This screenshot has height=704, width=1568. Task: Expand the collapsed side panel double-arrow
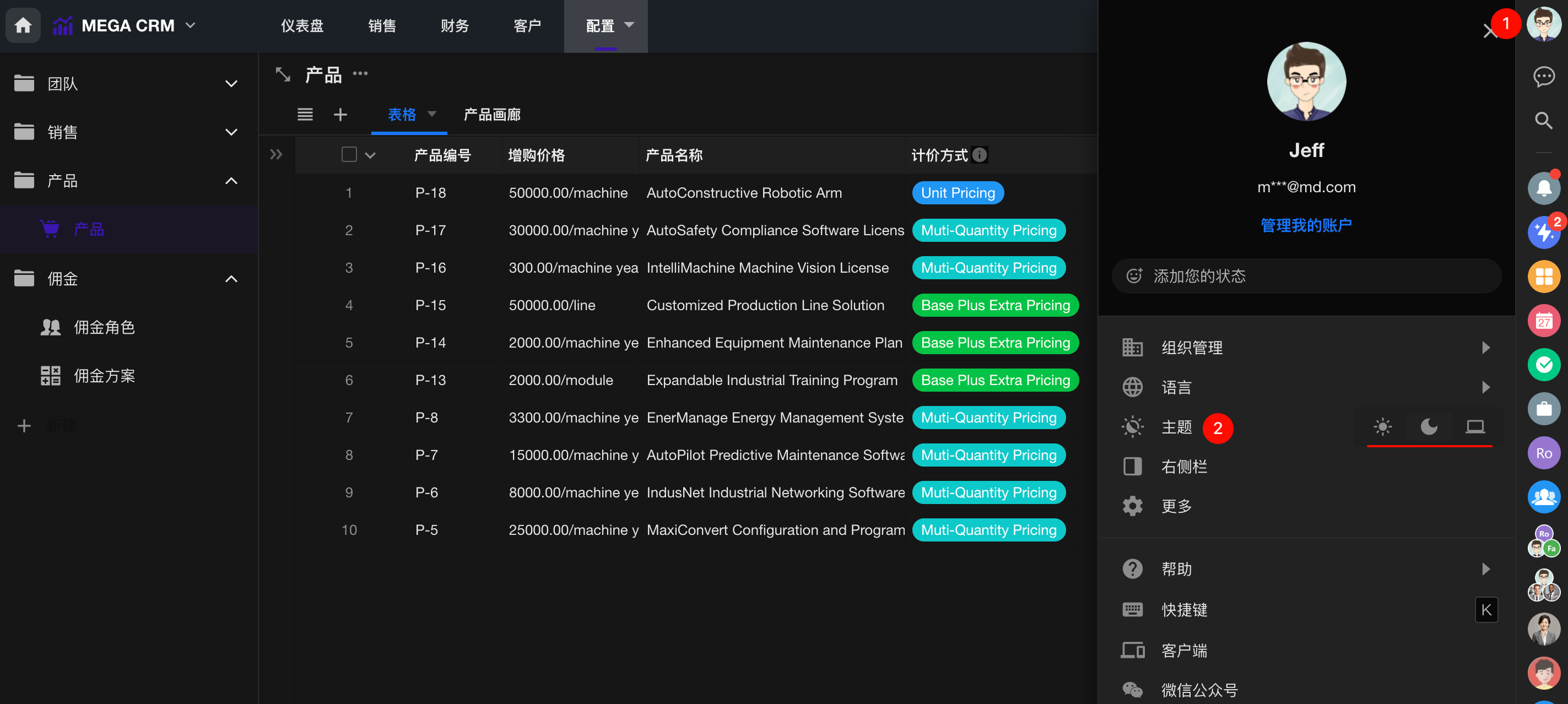pos(275,155)
